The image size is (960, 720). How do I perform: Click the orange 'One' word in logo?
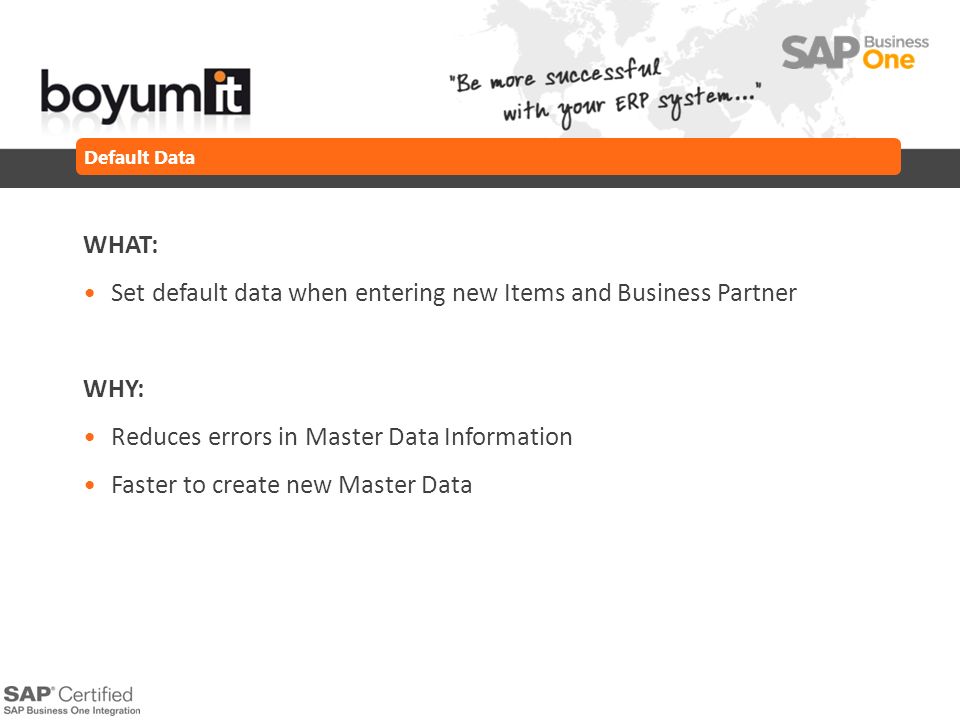click(888, 60)
